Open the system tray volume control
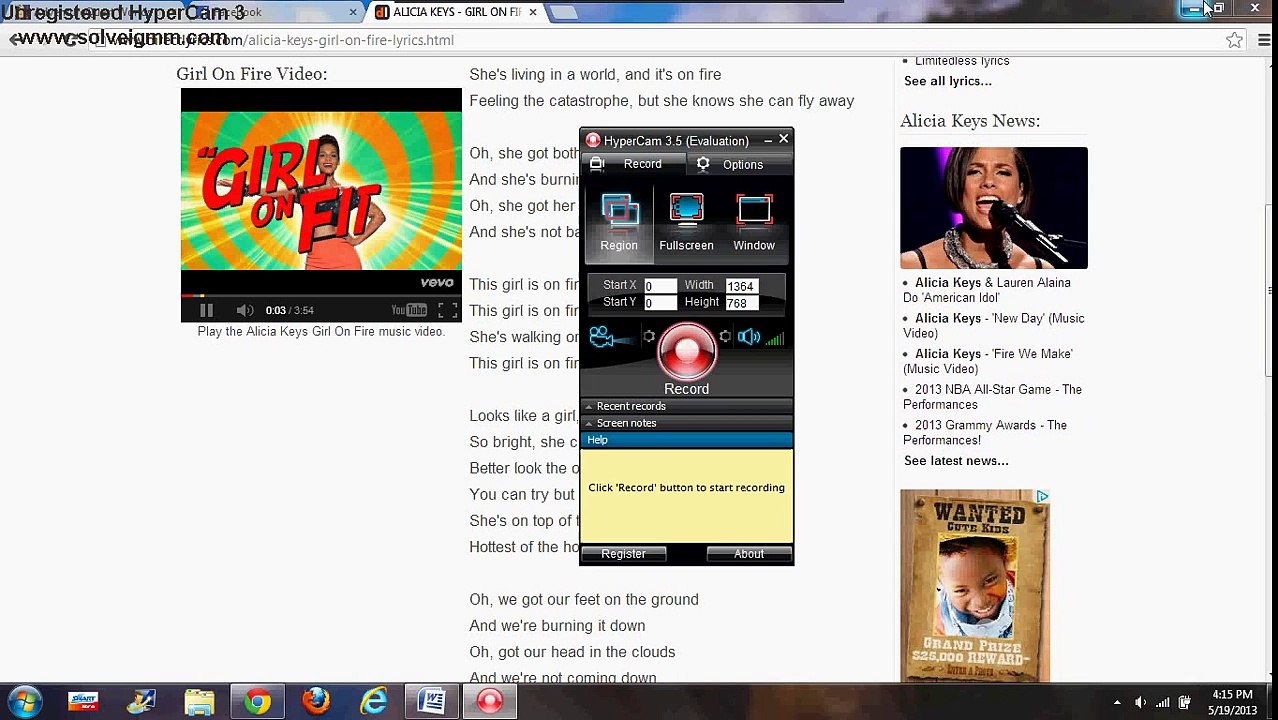 tap(1140, 702)
